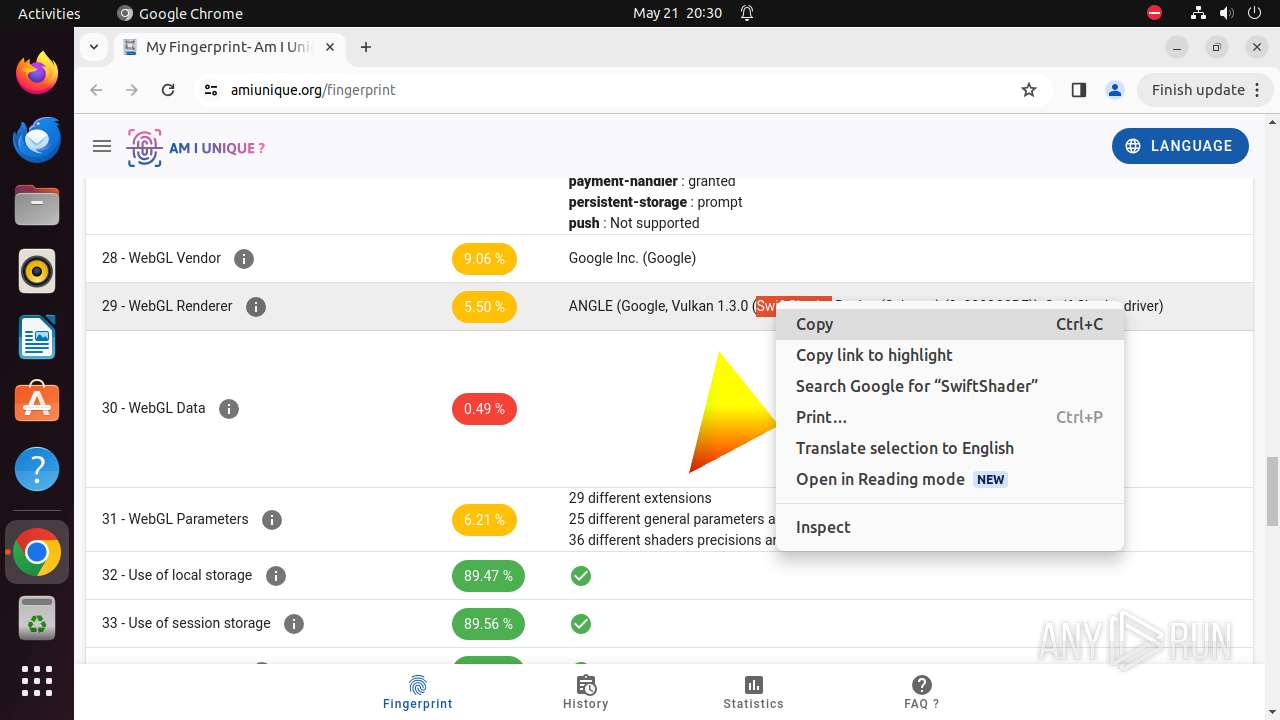This screenshot has height=720, width=1280.
Task: Show info for WebGL Data row
Action: (229, 409)
